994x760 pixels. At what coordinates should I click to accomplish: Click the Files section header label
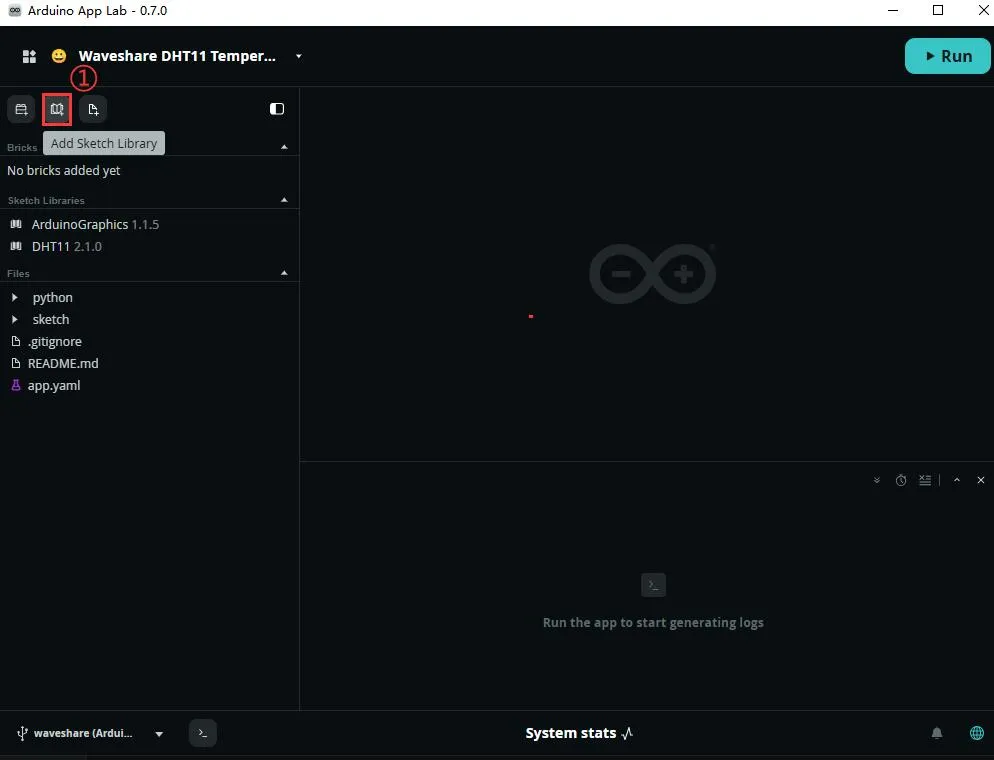point(18,273)
